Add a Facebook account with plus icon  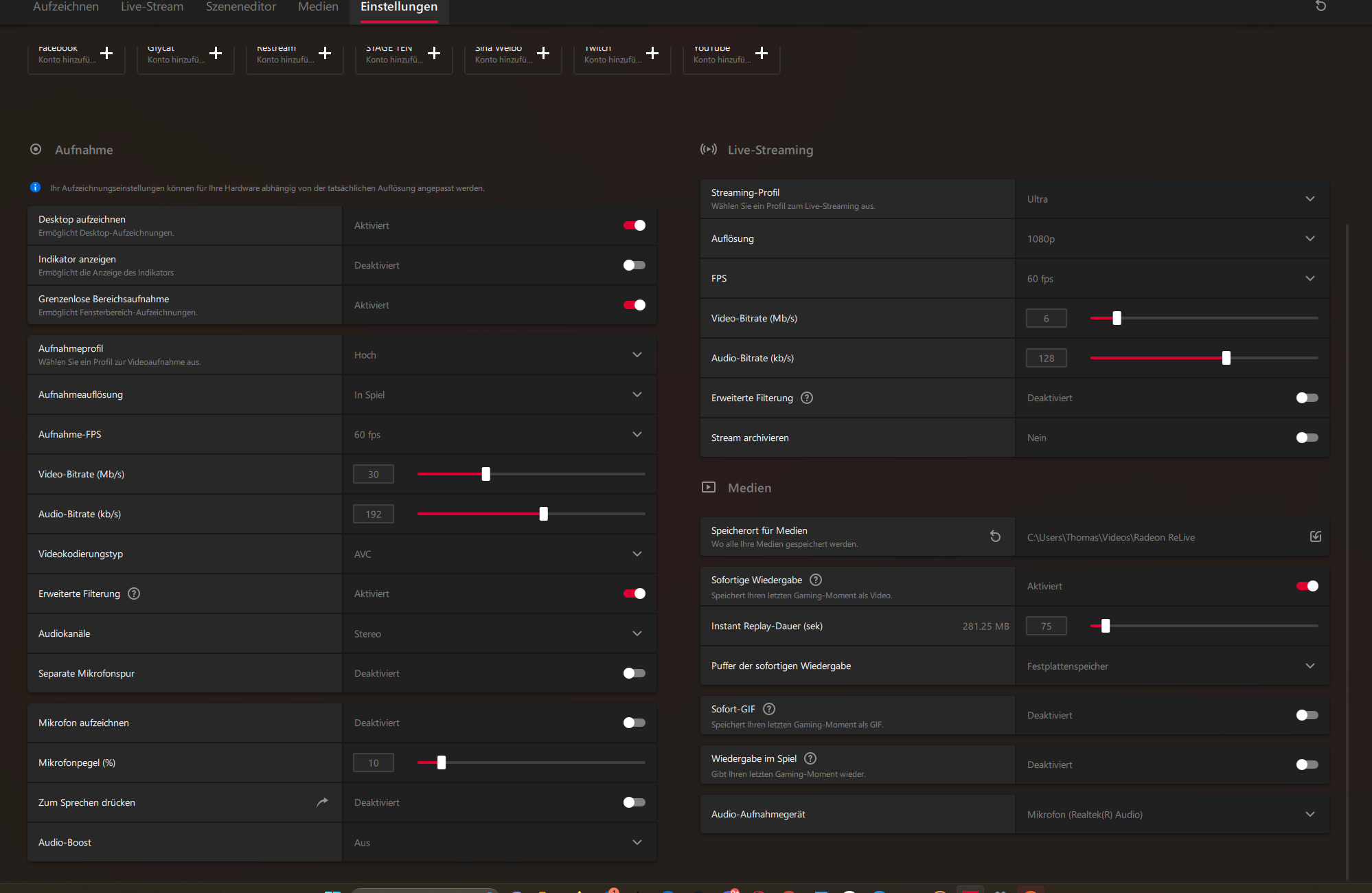point(106,54)
